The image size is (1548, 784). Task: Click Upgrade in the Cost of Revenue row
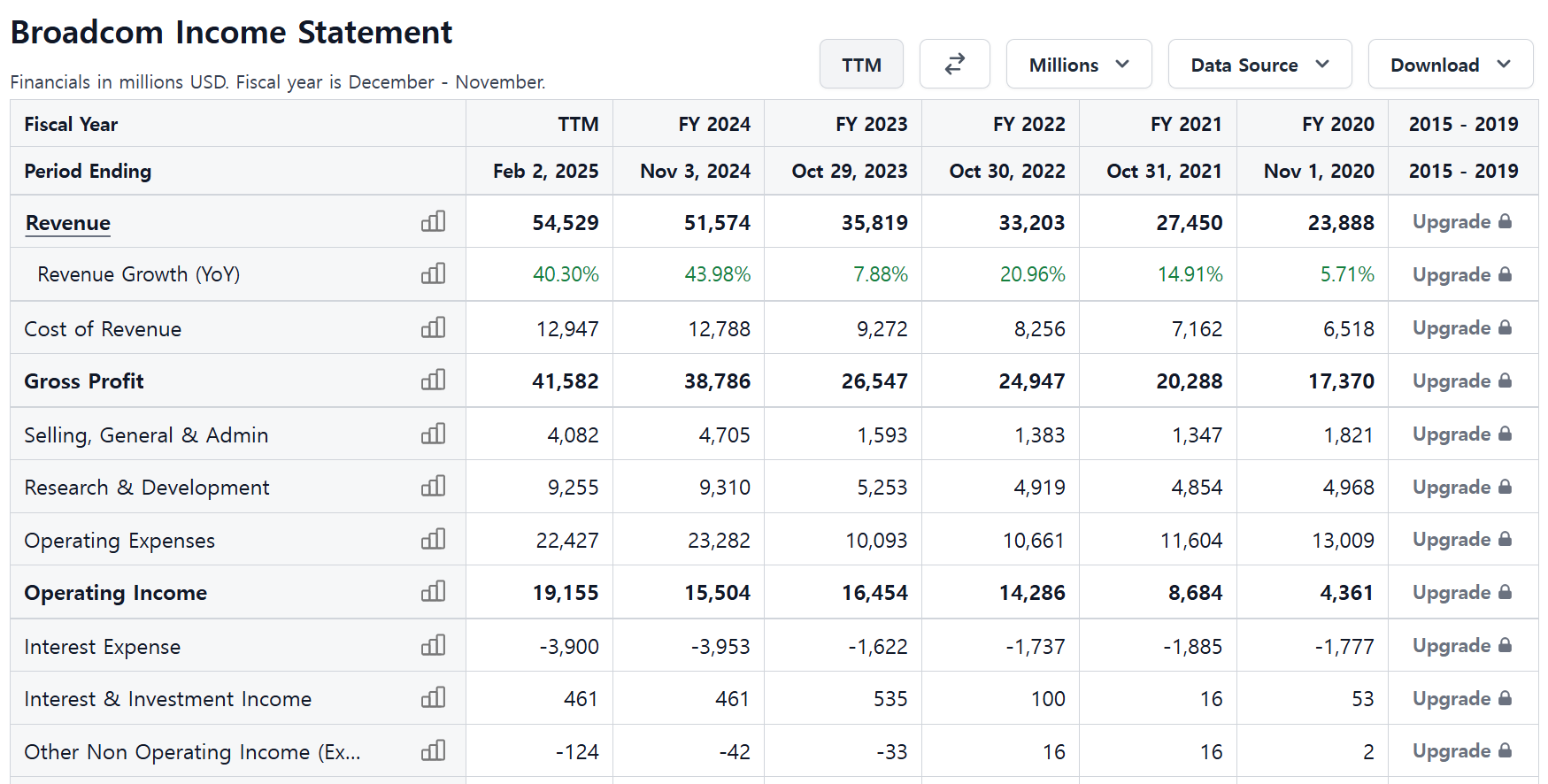pos(1462,328)
